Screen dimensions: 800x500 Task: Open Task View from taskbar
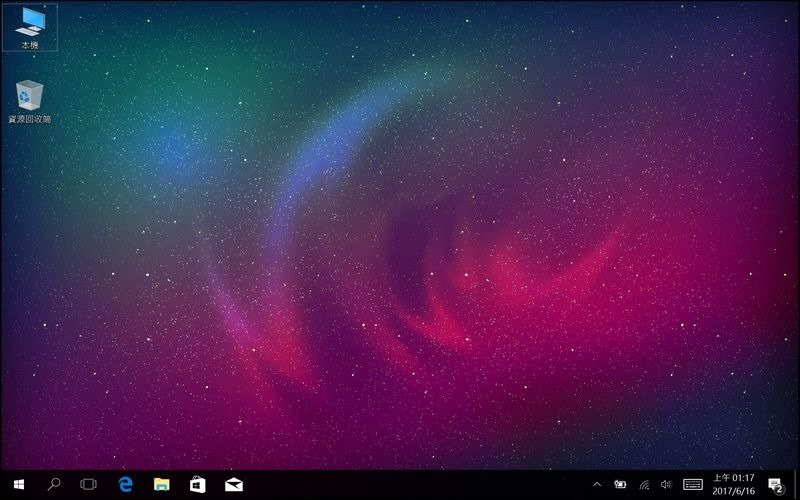88,485
